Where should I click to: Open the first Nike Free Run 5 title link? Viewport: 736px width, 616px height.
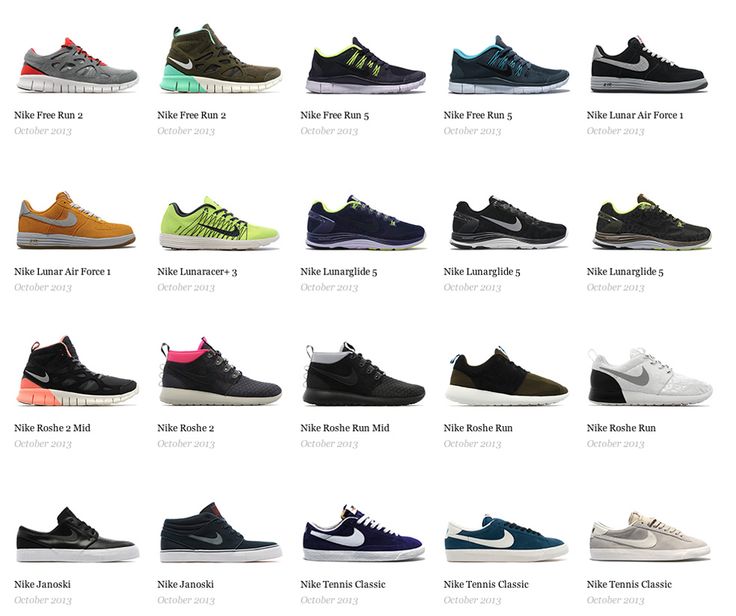[335, 115]
